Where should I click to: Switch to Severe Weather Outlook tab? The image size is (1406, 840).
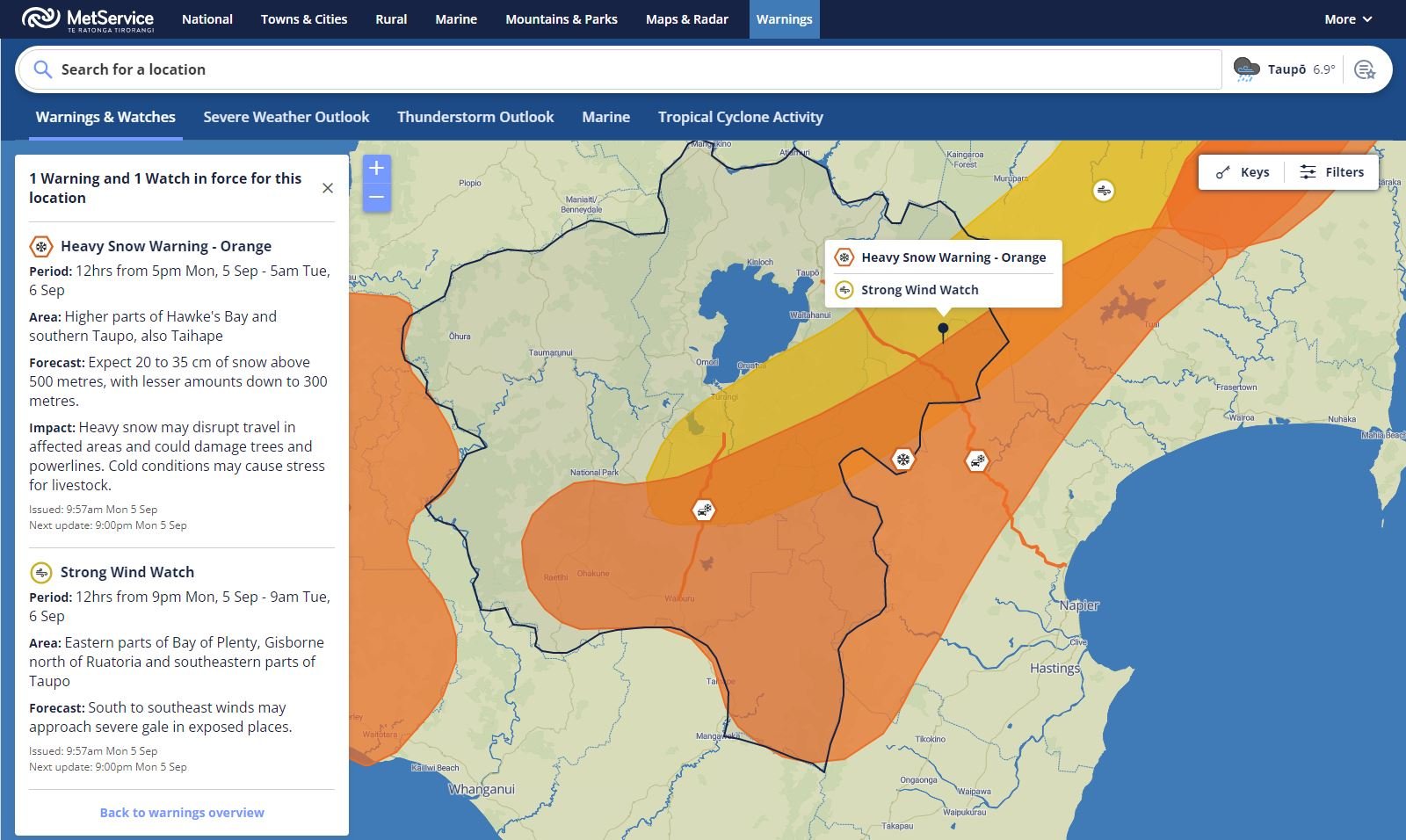(286, 118)
